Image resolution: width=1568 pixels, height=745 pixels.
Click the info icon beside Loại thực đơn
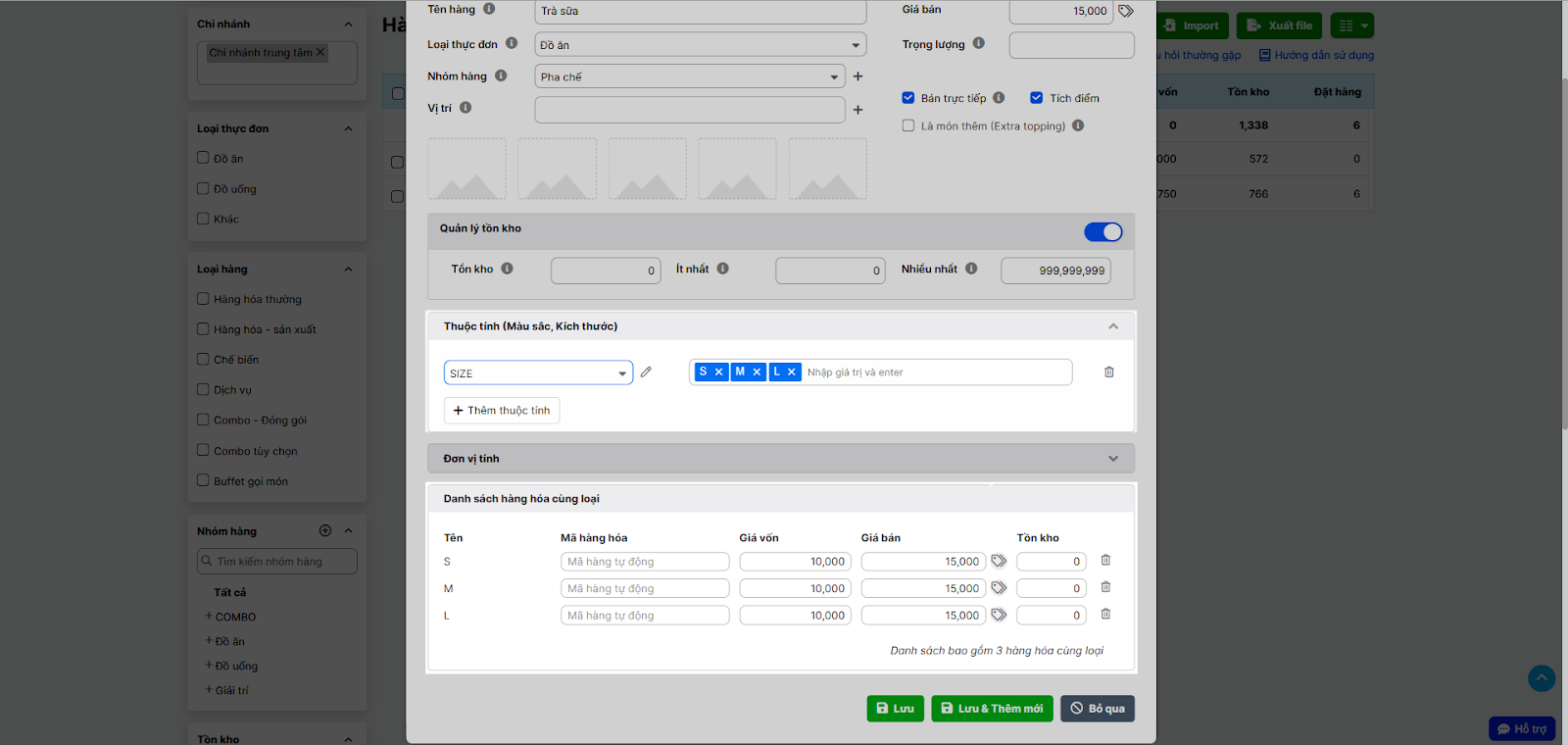pyautogui.click(x=512, y=43)
